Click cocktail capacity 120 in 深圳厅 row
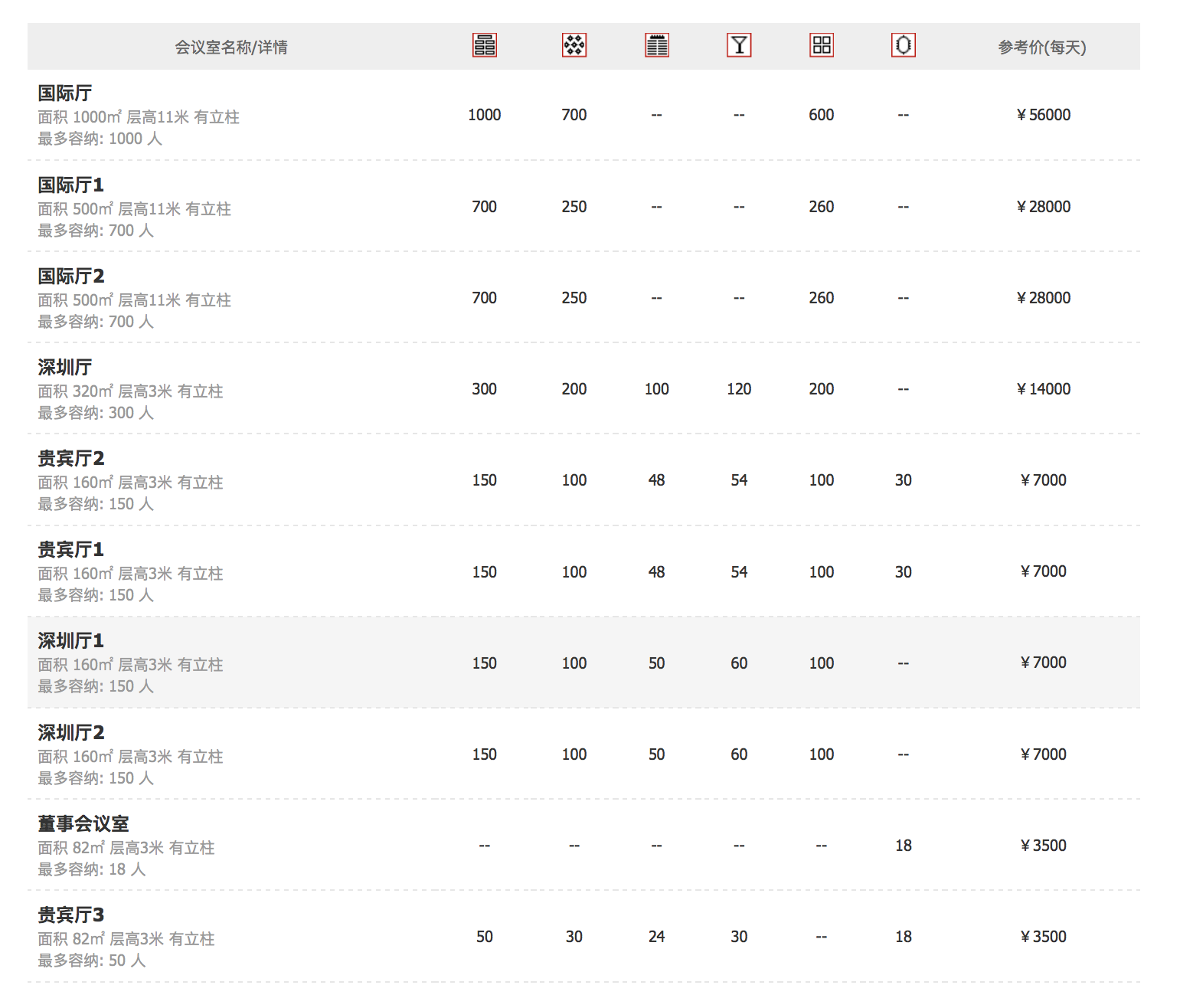Viewport: 1193px width, 1008px height. pyautogui.click(x=739, y=389)
